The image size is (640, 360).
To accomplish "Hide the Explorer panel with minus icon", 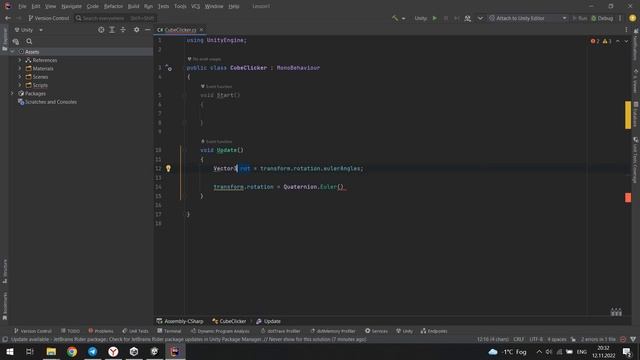I will coord(148,30).
